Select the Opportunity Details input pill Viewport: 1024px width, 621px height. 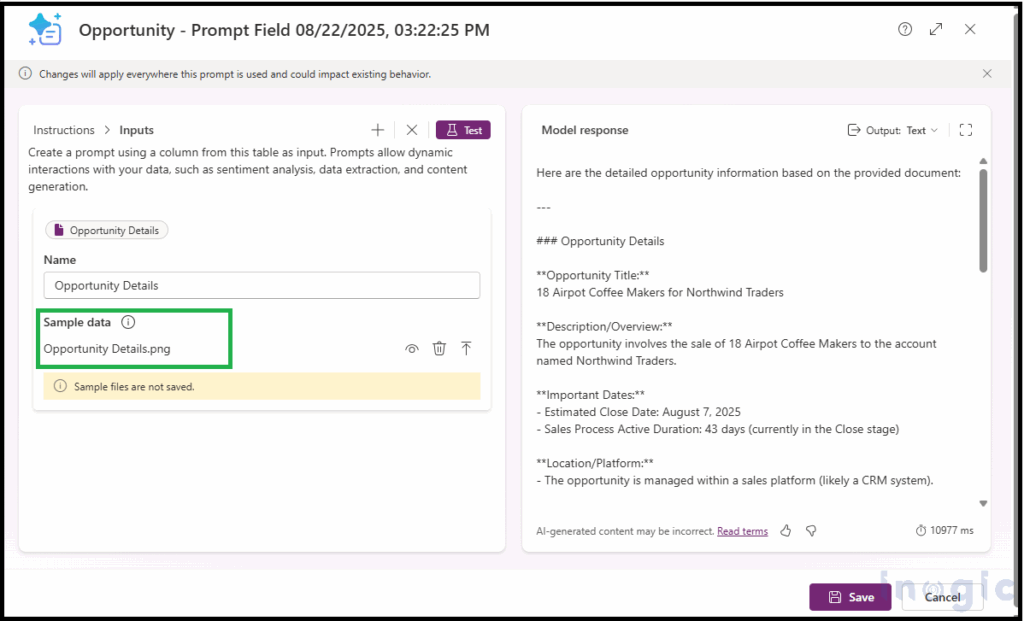(x=106, y=229)
